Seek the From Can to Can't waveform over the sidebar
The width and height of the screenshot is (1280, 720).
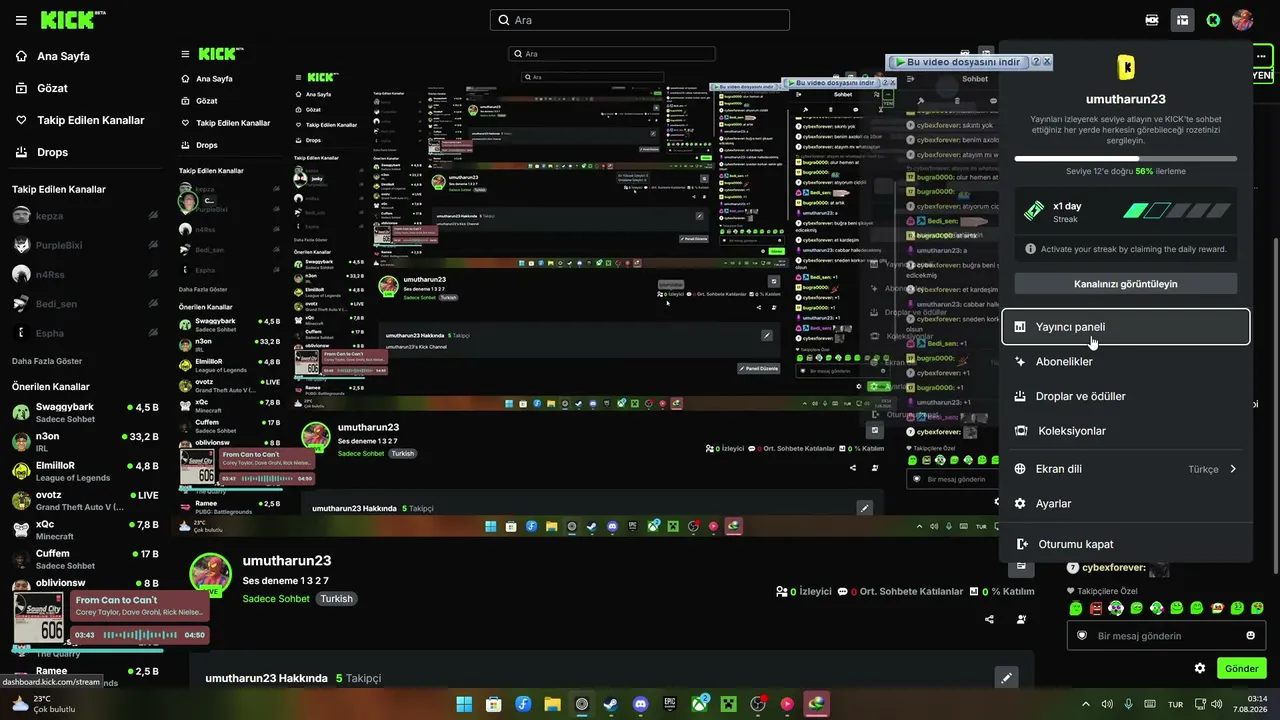pos(140,635)
